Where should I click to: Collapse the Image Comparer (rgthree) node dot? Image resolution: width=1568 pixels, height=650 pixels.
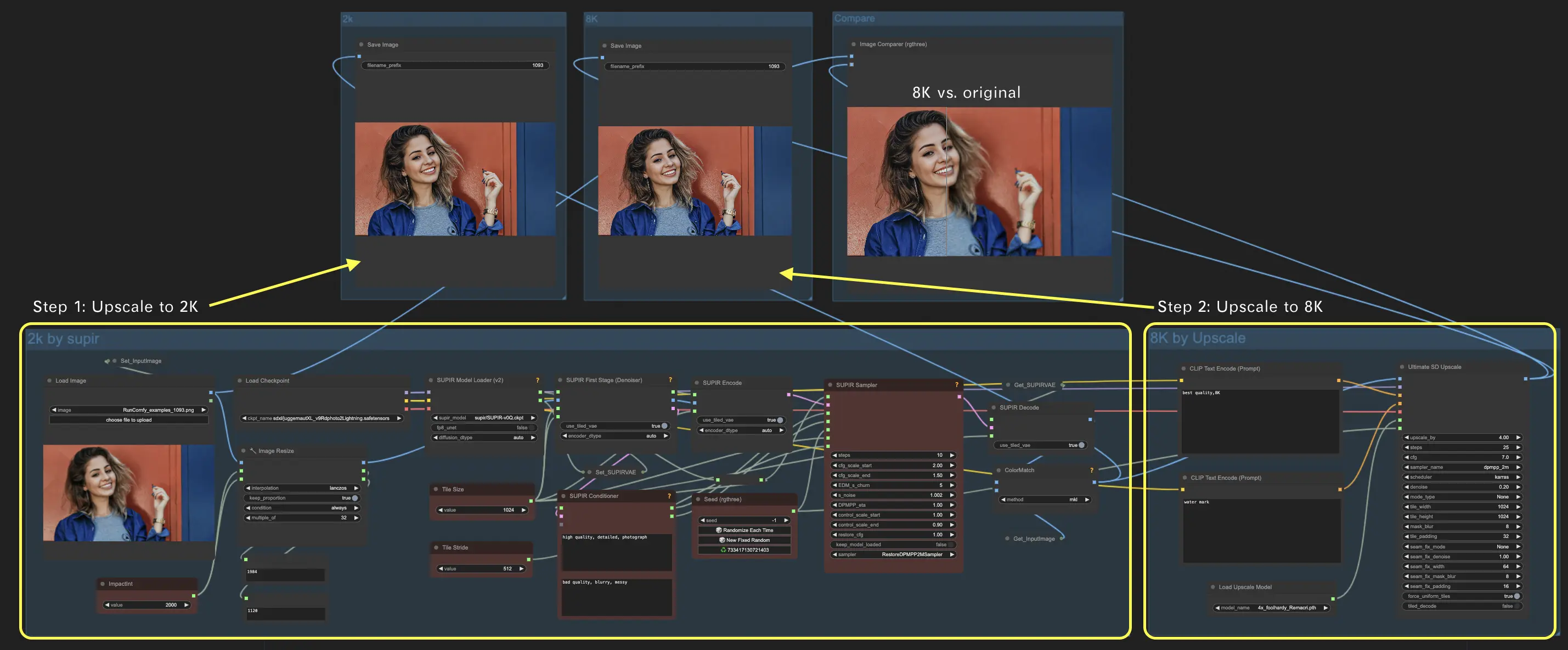853,44
